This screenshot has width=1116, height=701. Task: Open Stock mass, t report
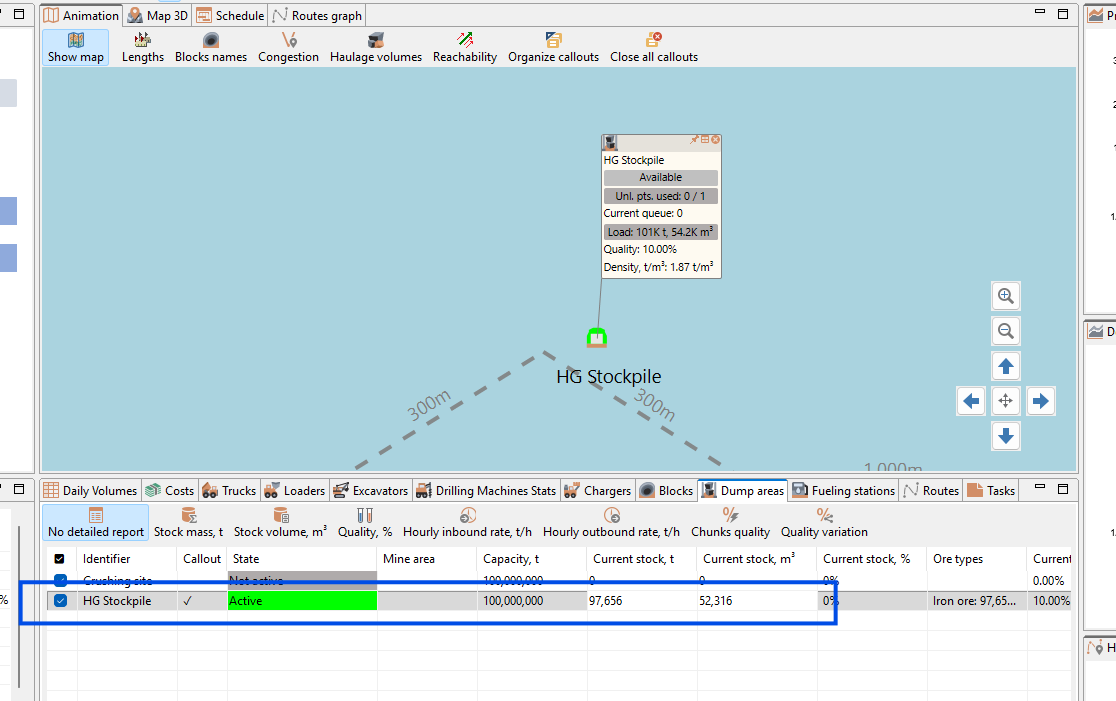pos(189,522)
